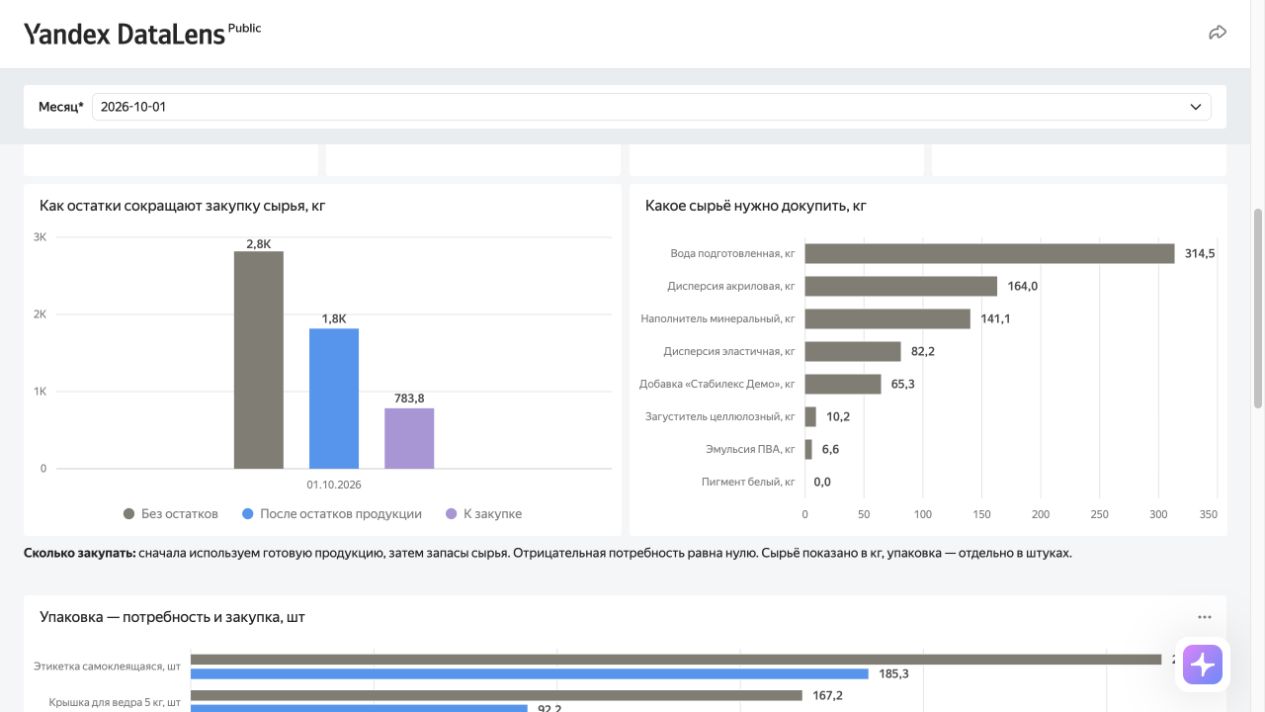Click the gray Без остатков bar 2,8K
This screenshot has width=1265, height=712.
click(x=258, y=360)
